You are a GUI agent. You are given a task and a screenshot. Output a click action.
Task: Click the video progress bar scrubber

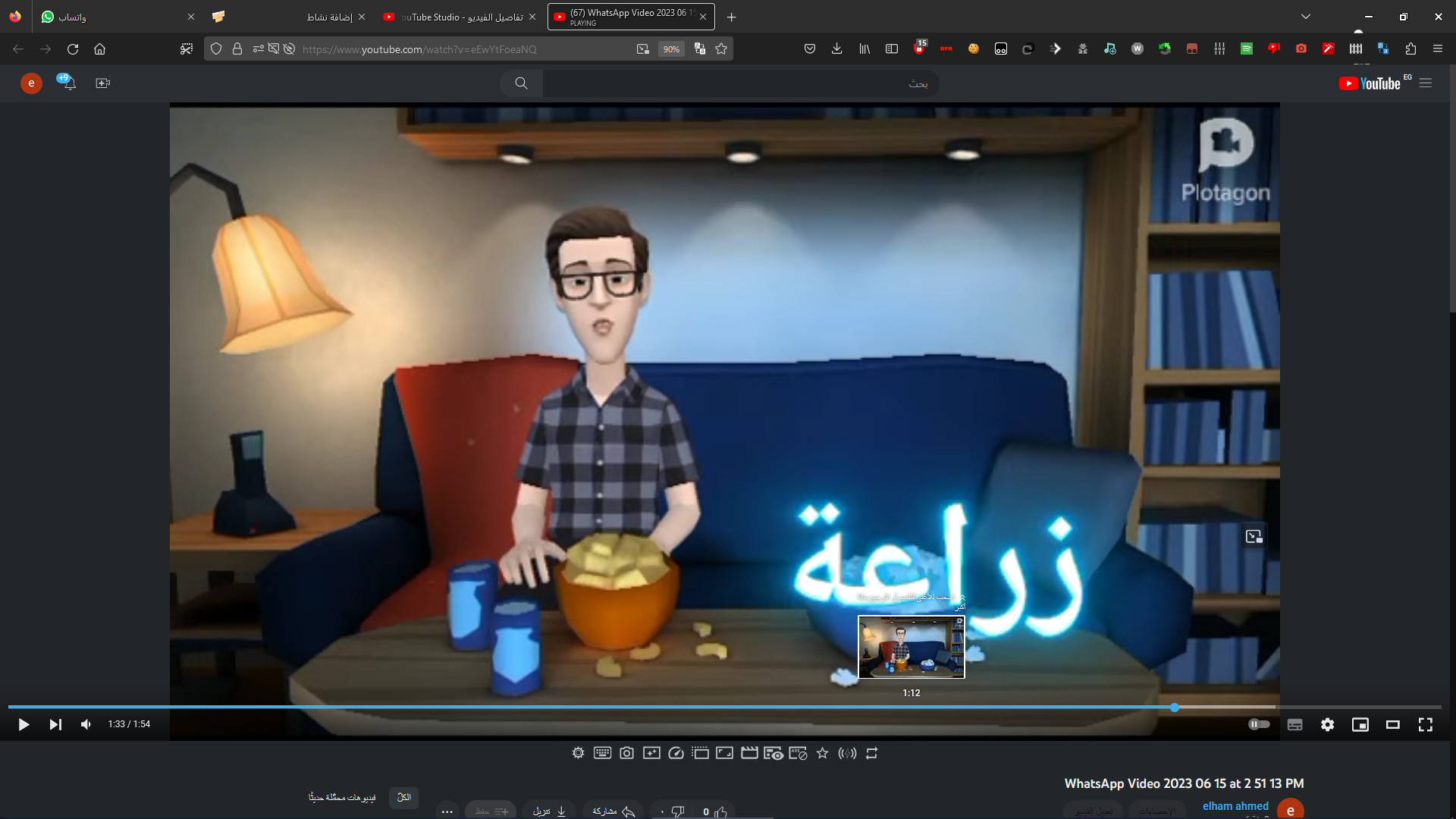[x=1175, y=707]
